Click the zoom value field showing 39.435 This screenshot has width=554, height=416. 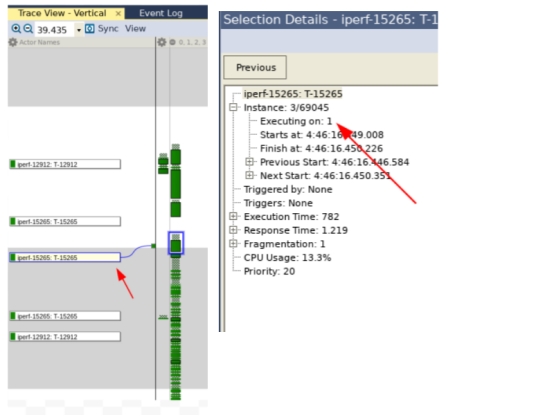[x=55, y=30]
